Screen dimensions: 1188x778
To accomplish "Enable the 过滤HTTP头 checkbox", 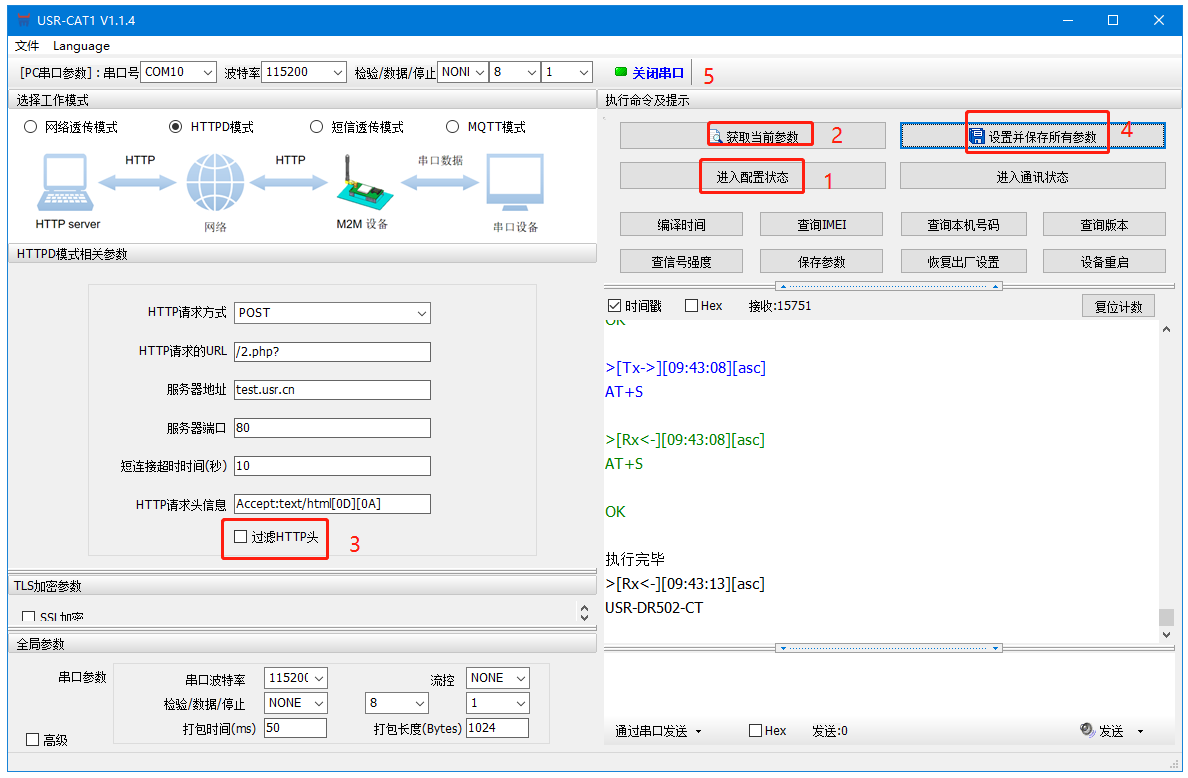I will 240,537.
